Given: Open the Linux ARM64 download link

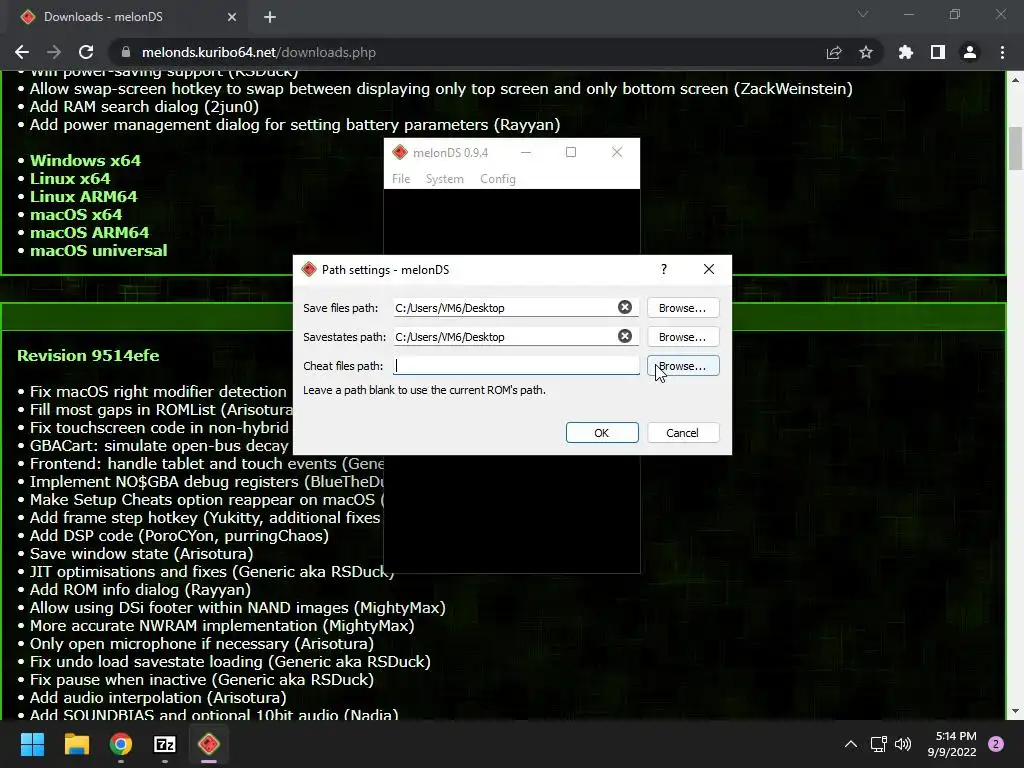Looking at the screenshot, I should pos(84,196).
